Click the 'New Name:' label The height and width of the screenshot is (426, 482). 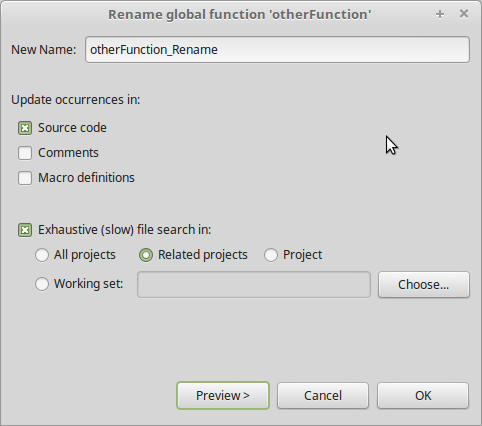click(x=44, y=50)
